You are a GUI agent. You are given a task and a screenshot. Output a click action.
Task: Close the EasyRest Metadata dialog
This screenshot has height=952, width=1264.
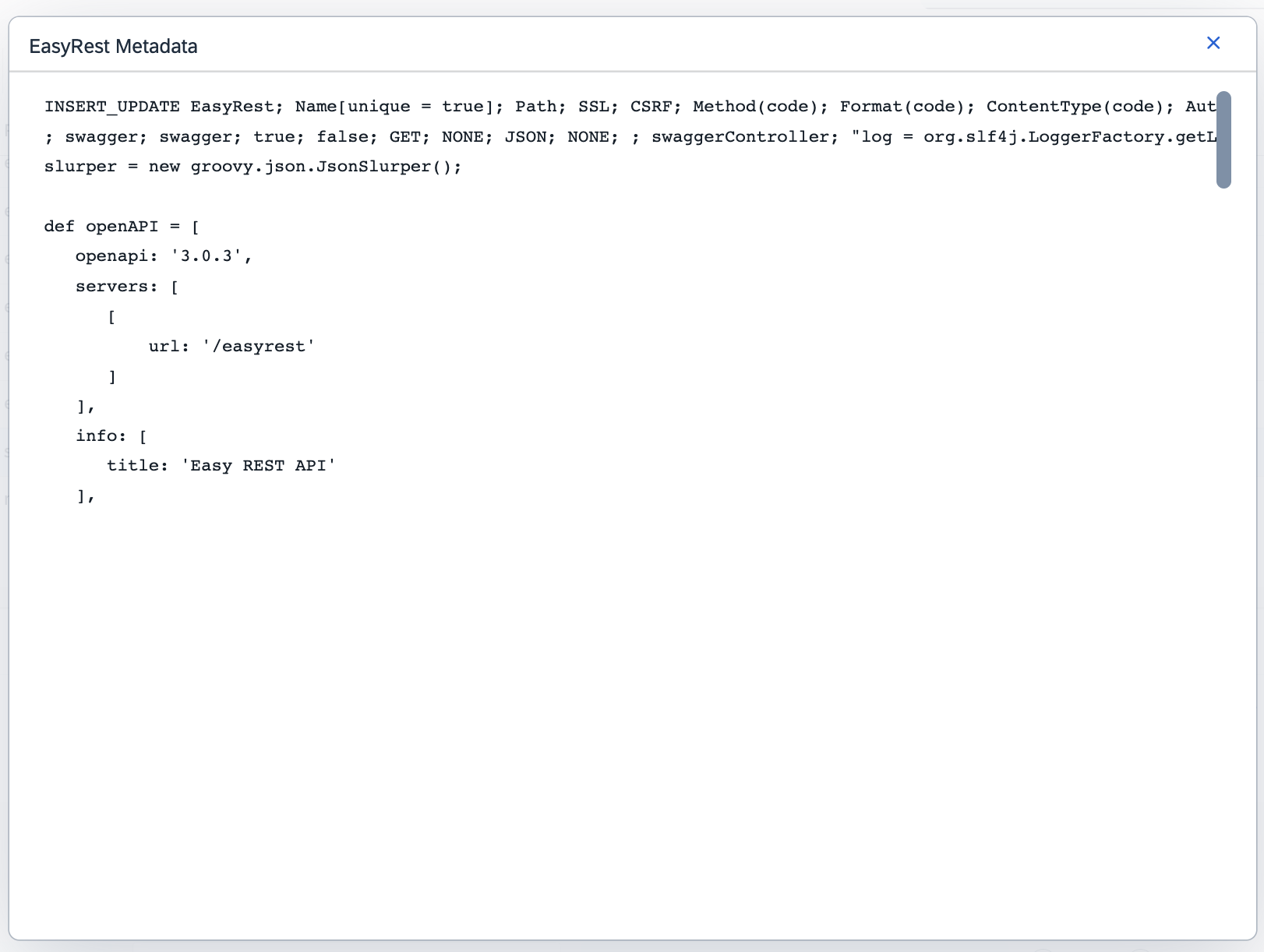1213,43
